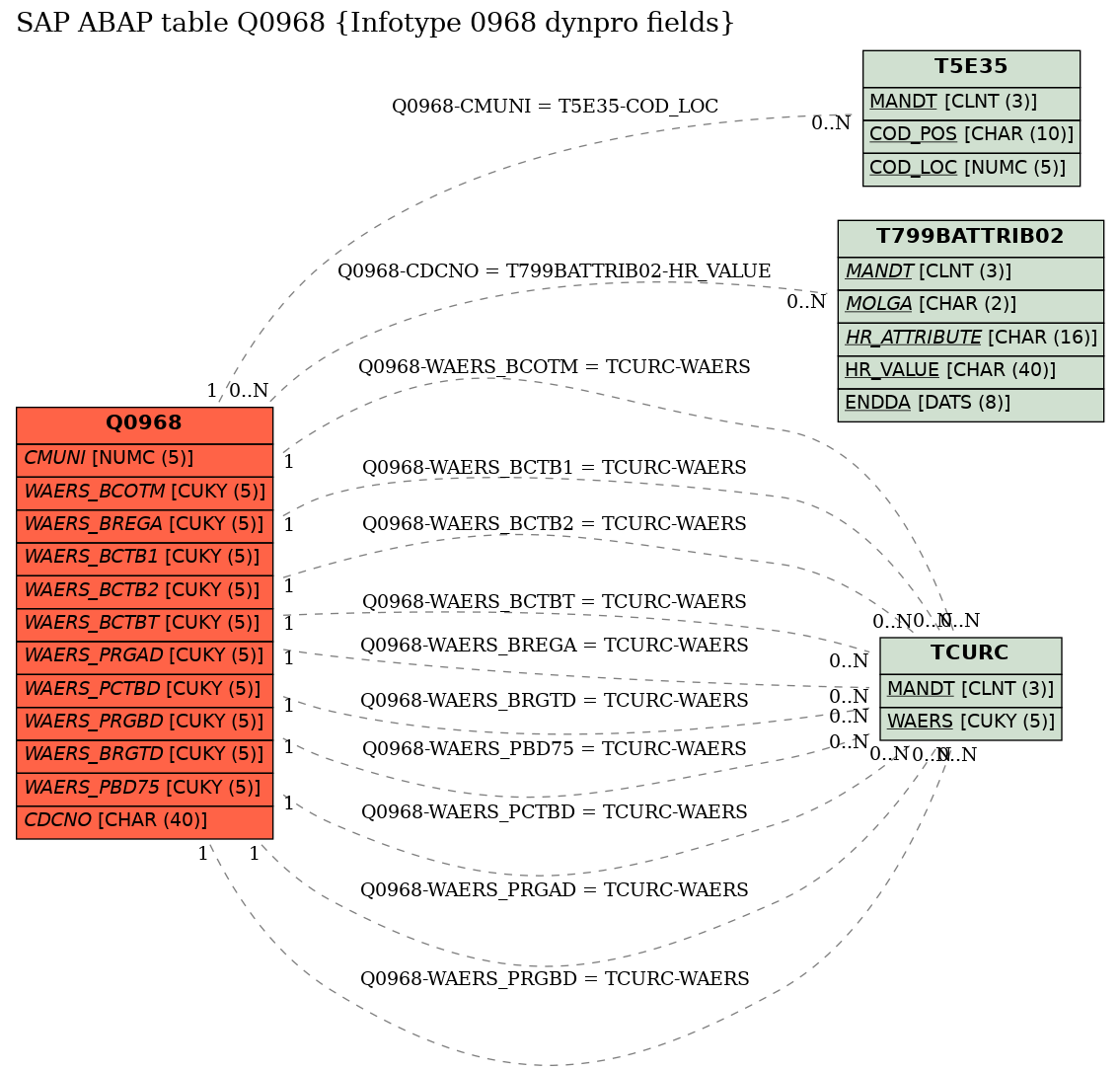Click the WAERS_PRGAD = TCURC-WAERS relation label
This screenshot has height=1071, width=1120.
554,891
